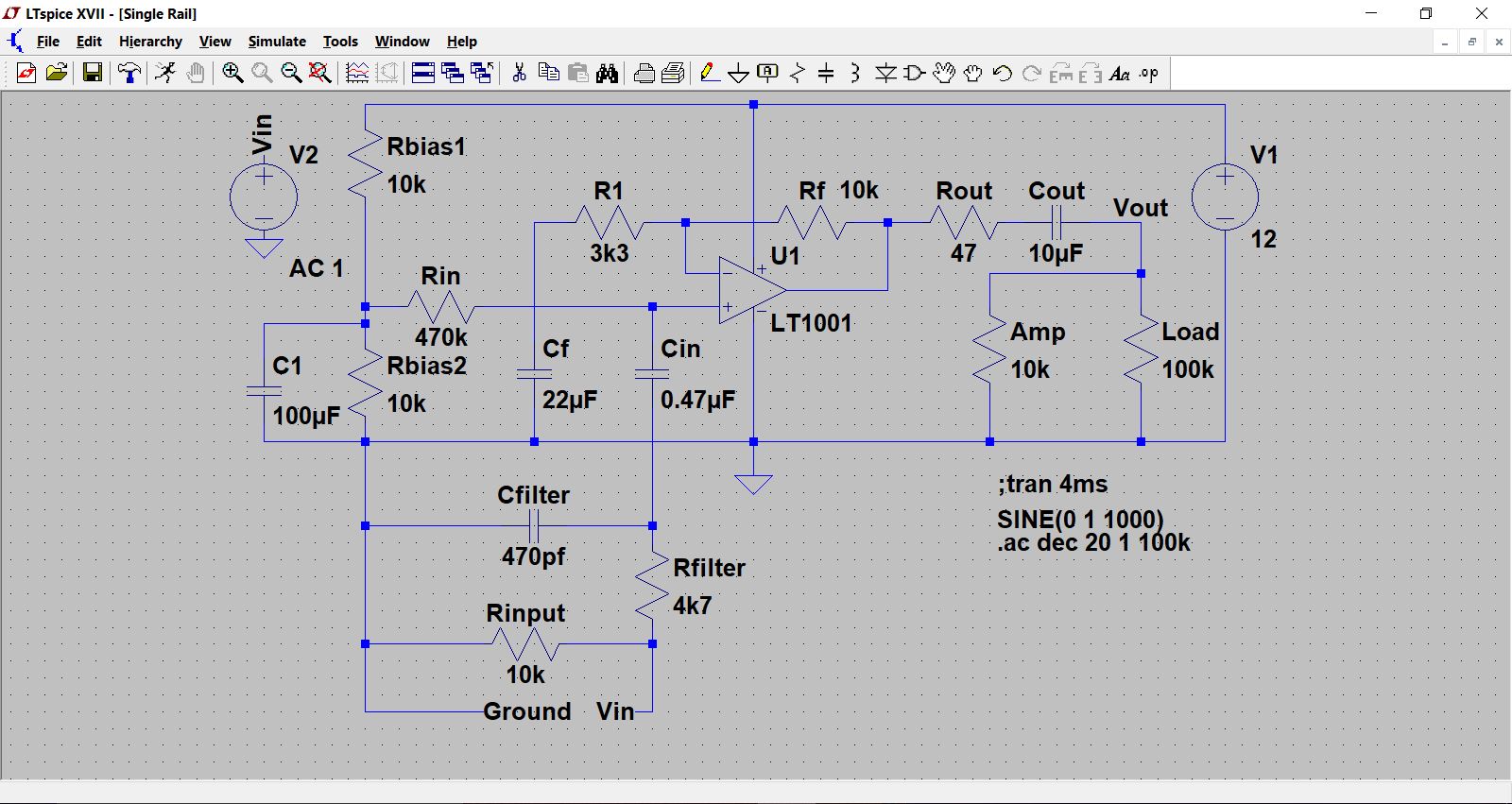Open the Simulate menu
1512x804 pixels.
pyautogui.click(x=277, y=42)
